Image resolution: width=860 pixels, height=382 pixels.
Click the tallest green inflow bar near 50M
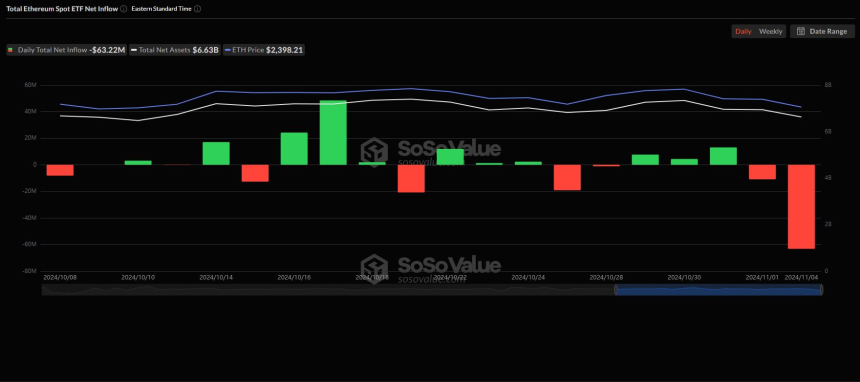click(333, 132)
